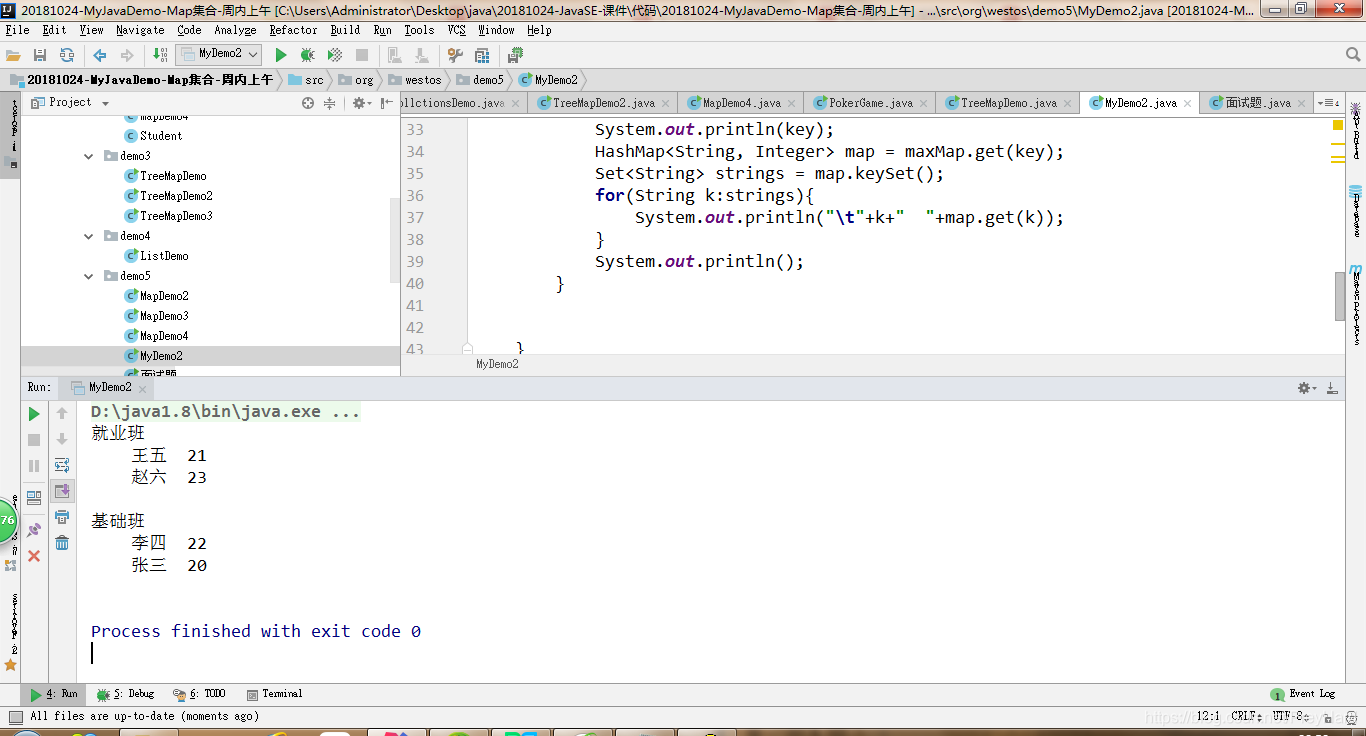Open the Terminal tool window button

273,694
